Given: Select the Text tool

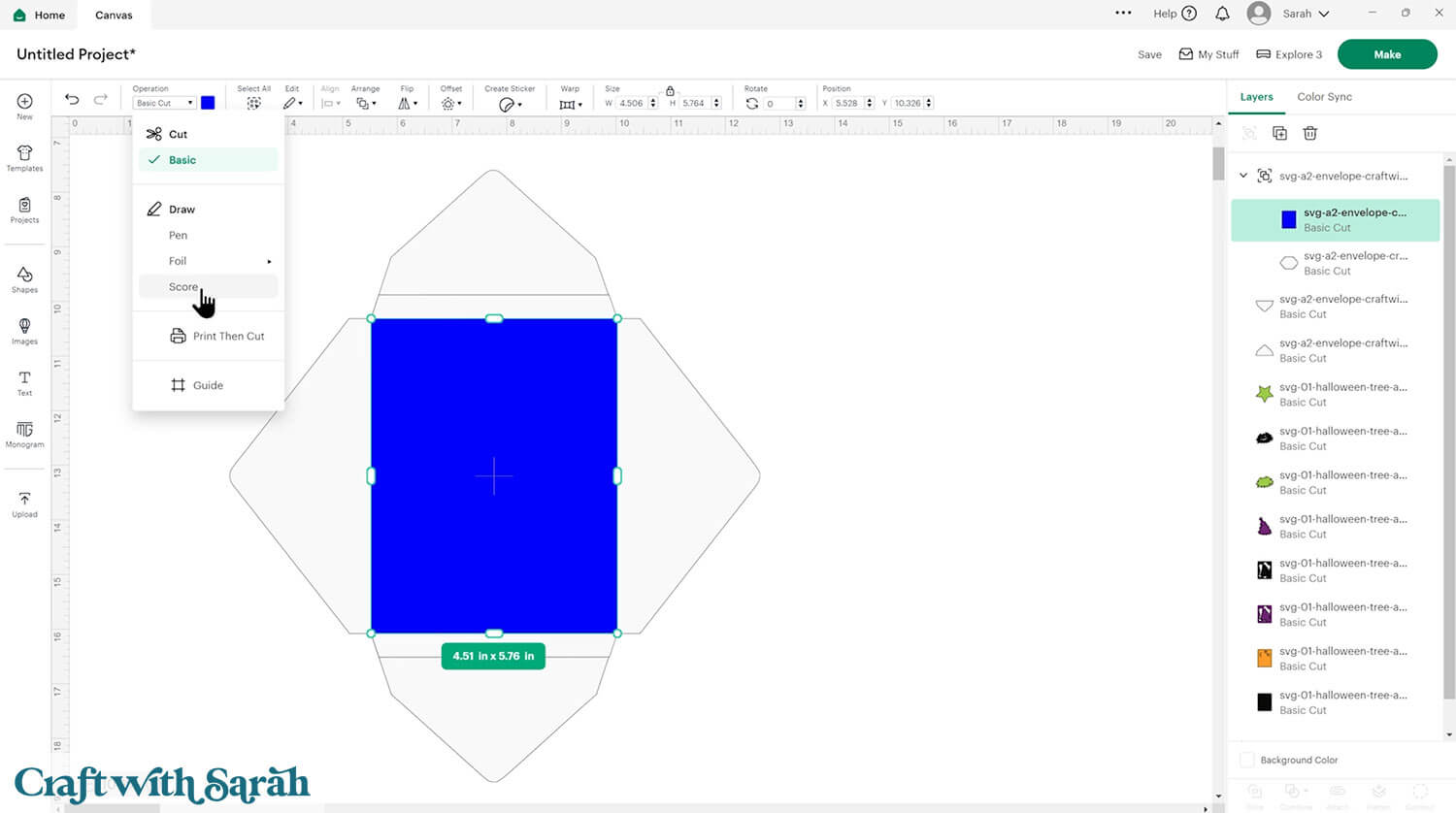Looking at the screenshot, I should click(24, 382).
